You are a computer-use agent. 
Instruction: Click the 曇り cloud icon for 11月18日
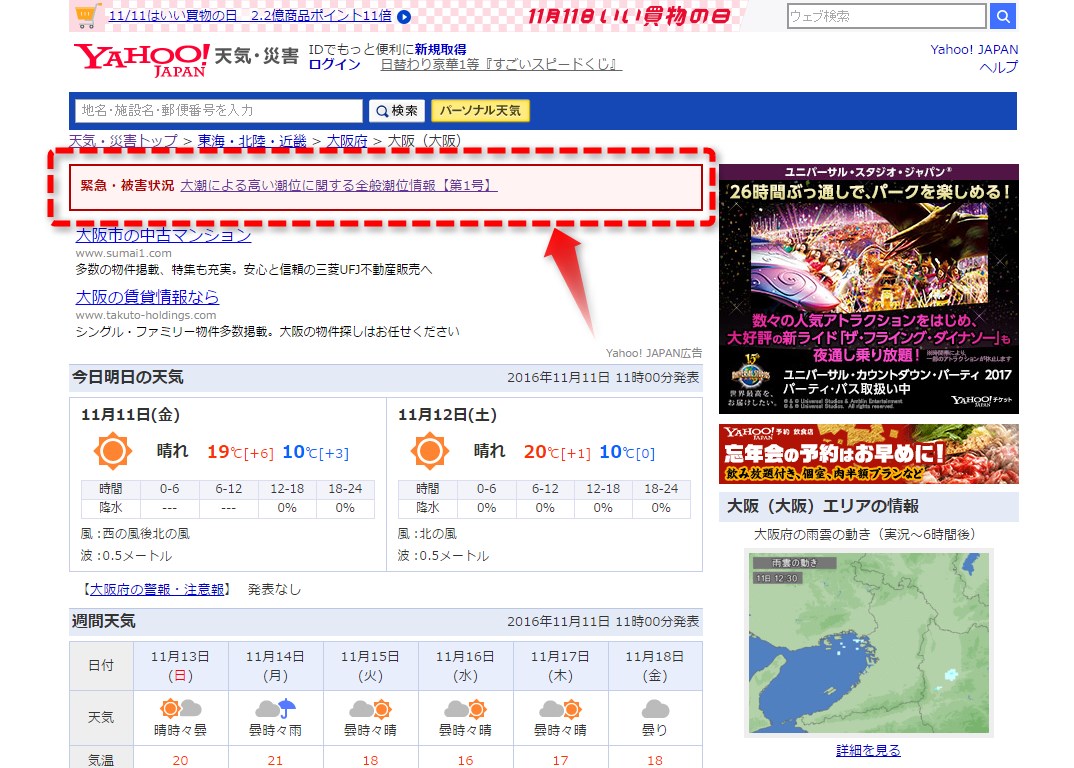655,708
